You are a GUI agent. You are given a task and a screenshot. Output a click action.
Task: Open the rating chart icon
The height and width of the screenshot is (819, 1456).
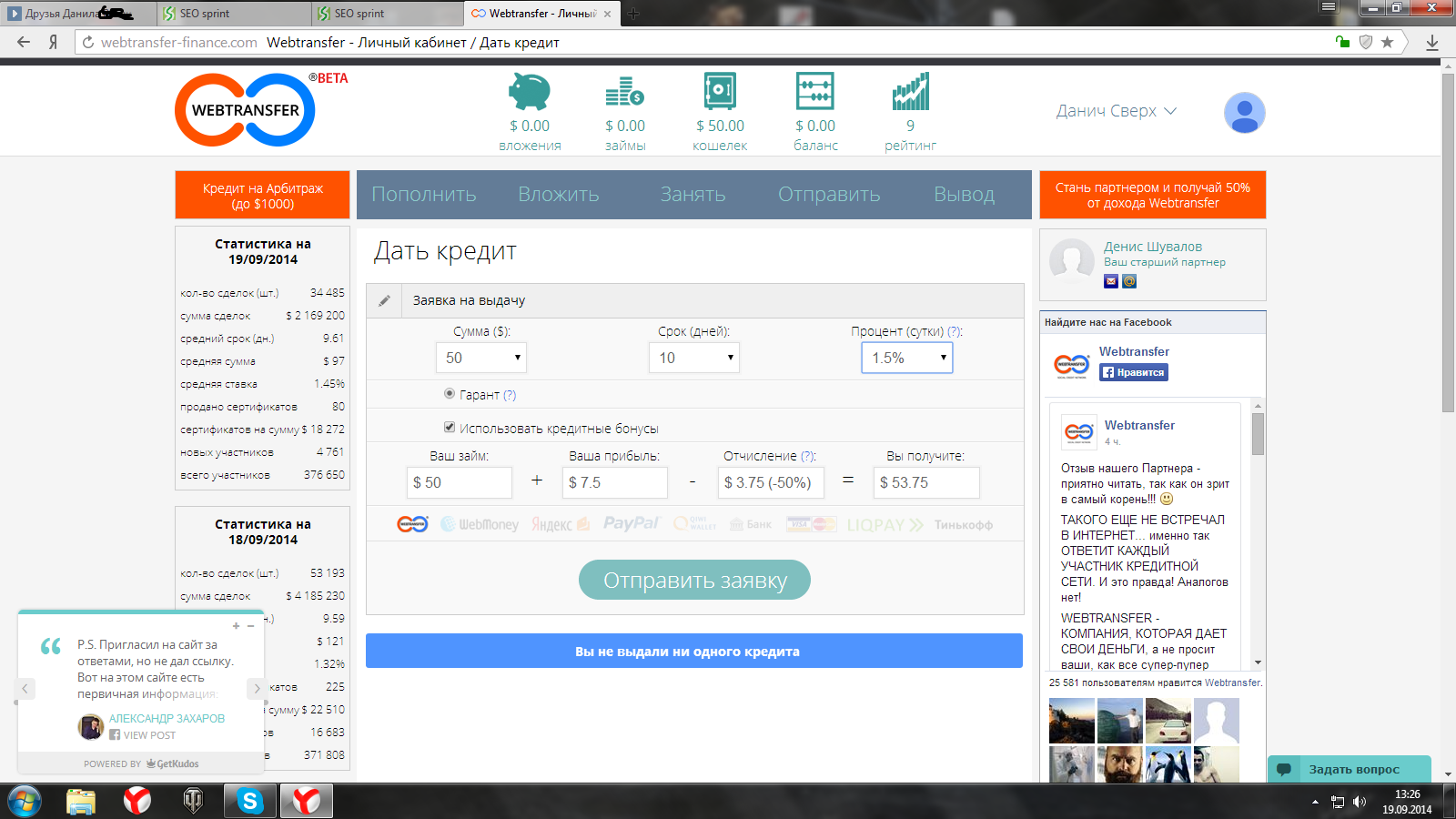tap(911, 91)
